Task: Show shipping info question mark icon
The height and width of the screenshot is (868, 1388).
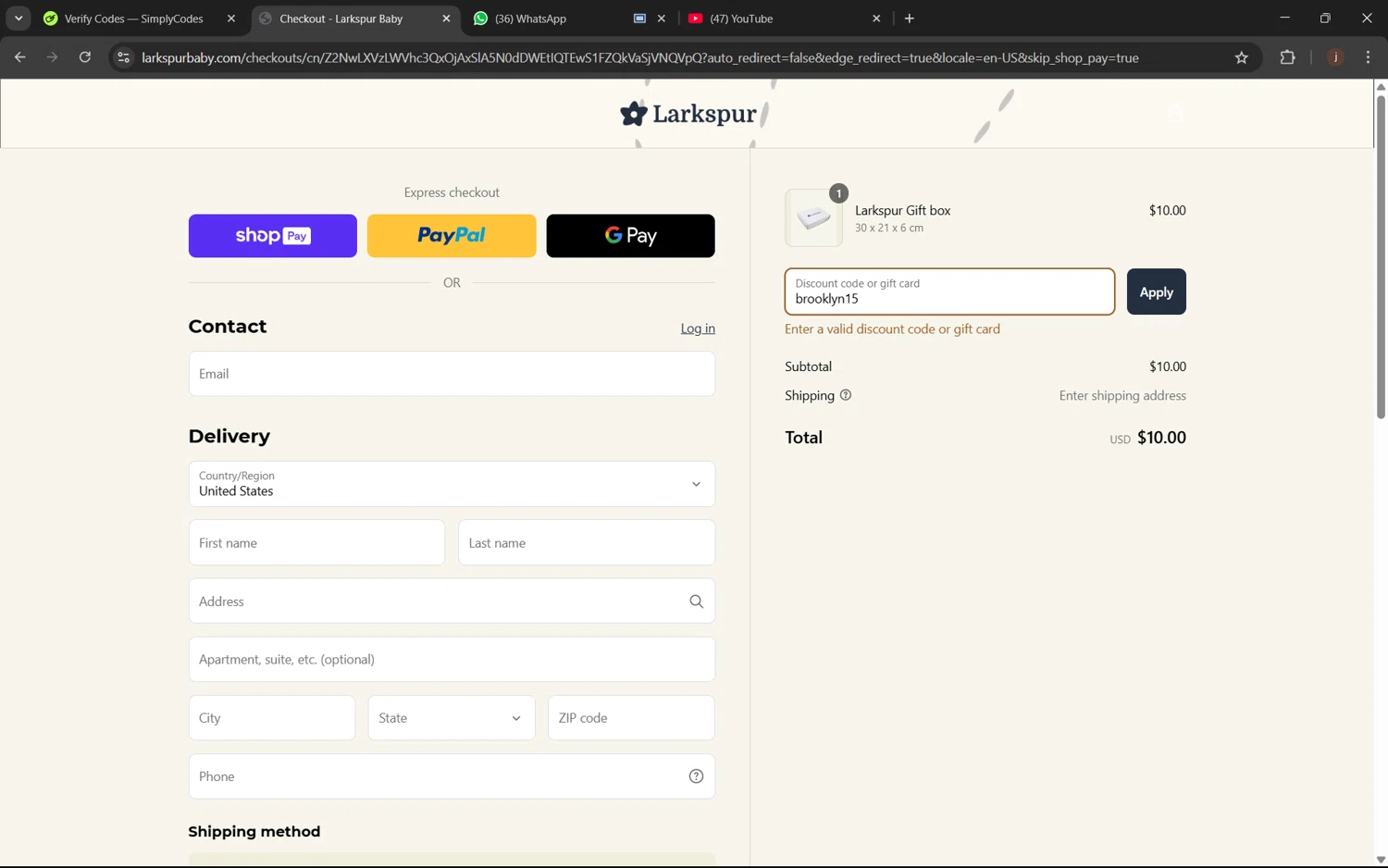Action: (846, 395)
